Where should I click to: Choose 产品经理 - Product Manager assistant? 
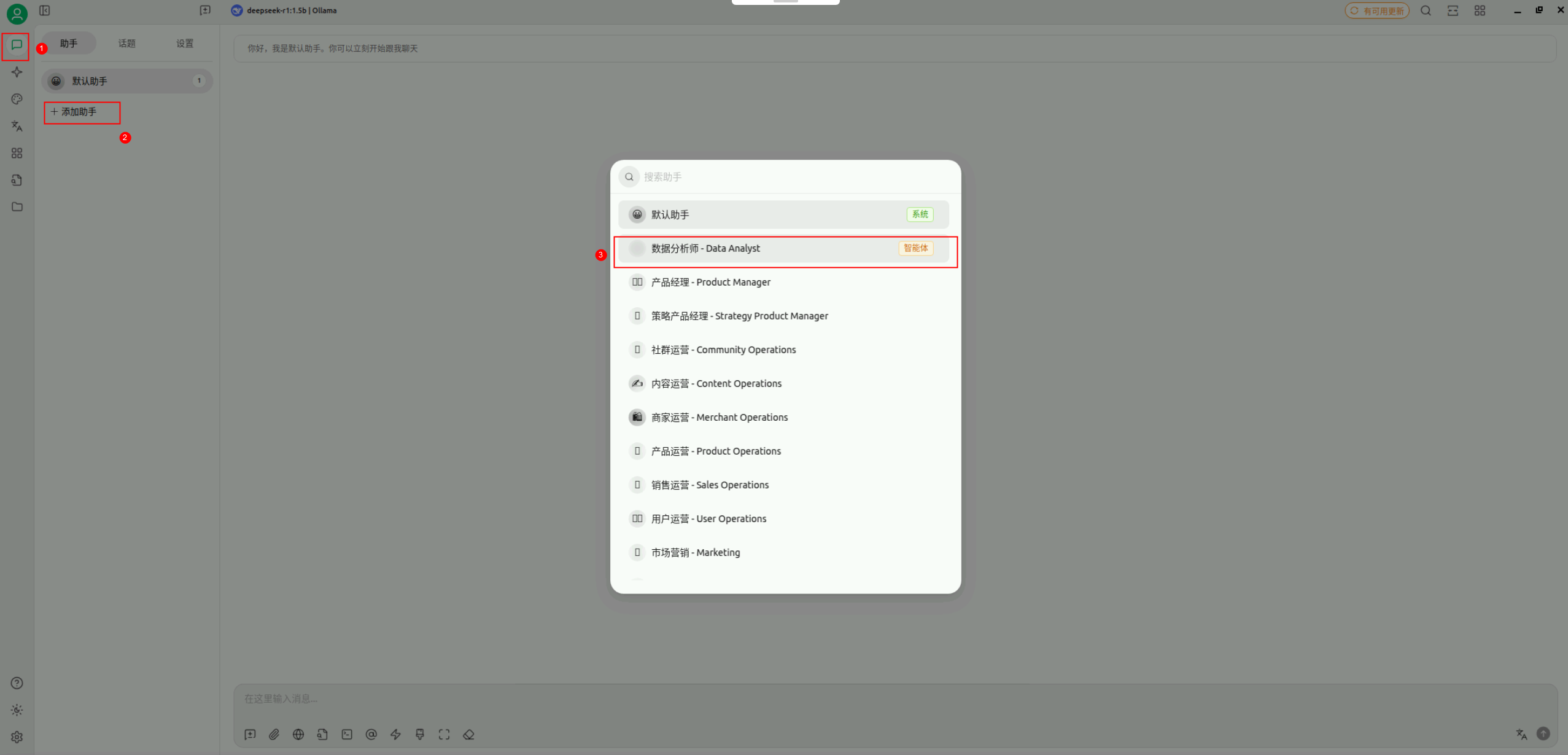[x=710, y=282]
